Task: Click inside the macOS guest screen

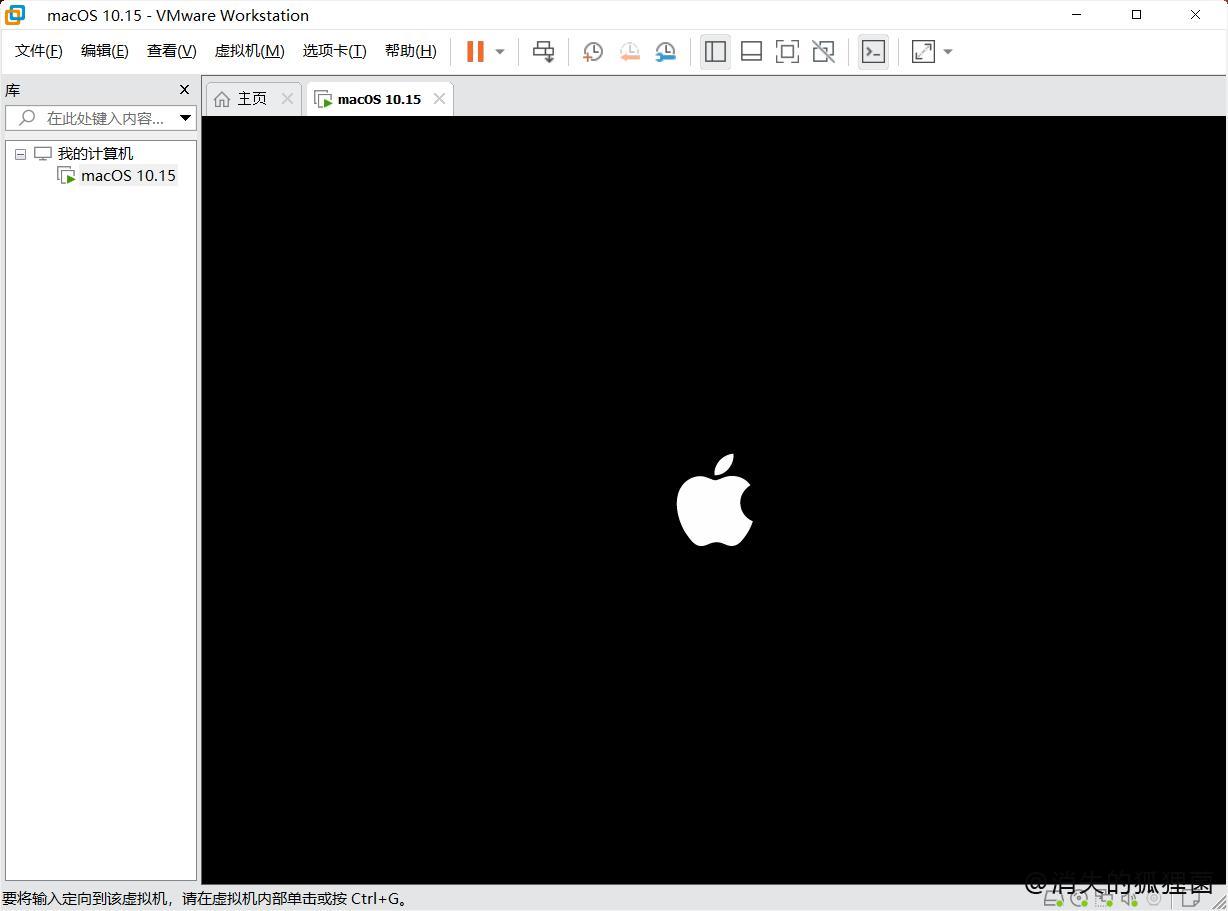Action: (714, 500)
